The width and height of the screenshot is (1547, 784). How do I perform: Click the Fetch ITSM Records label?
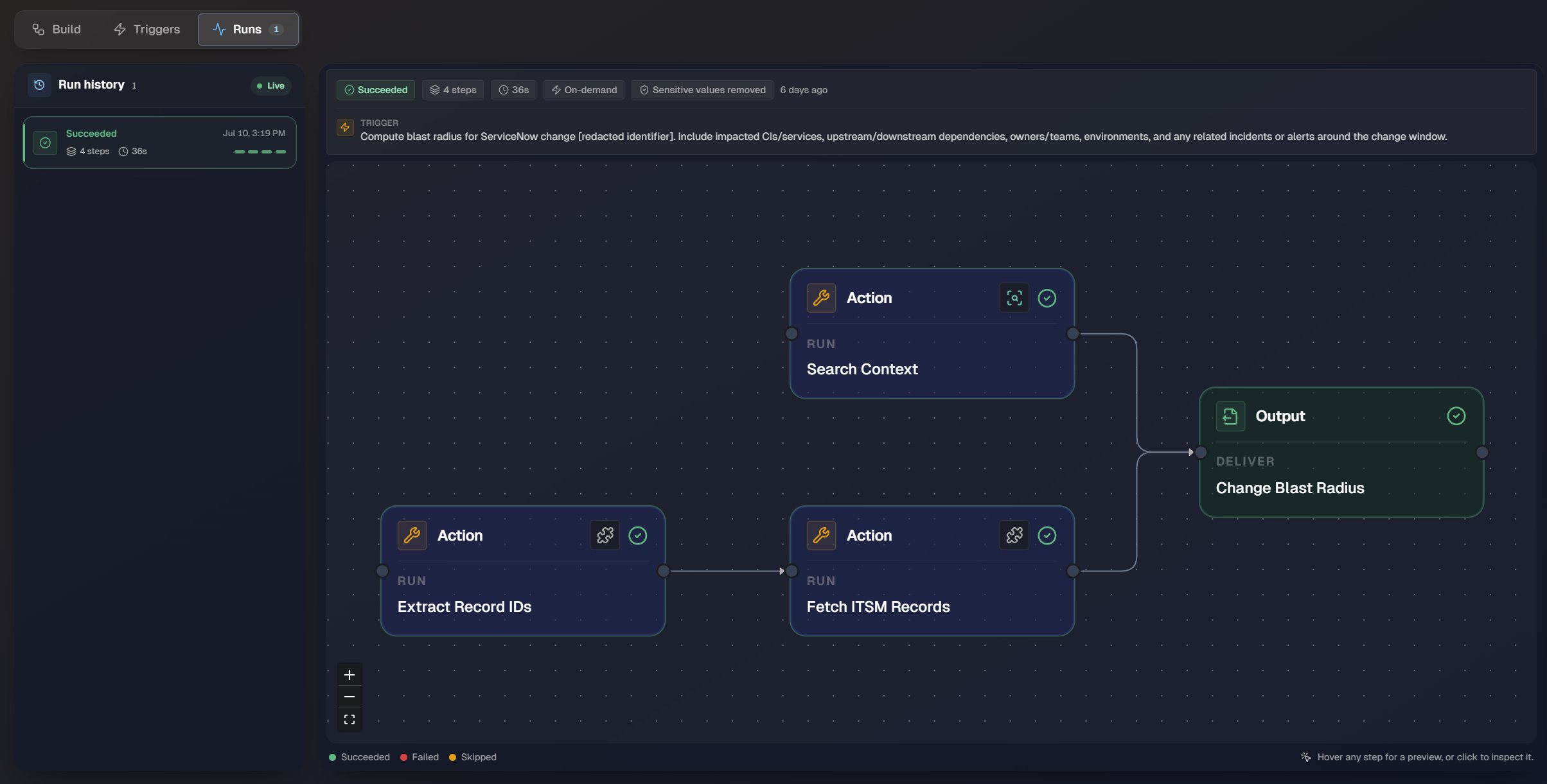[878, 607]
